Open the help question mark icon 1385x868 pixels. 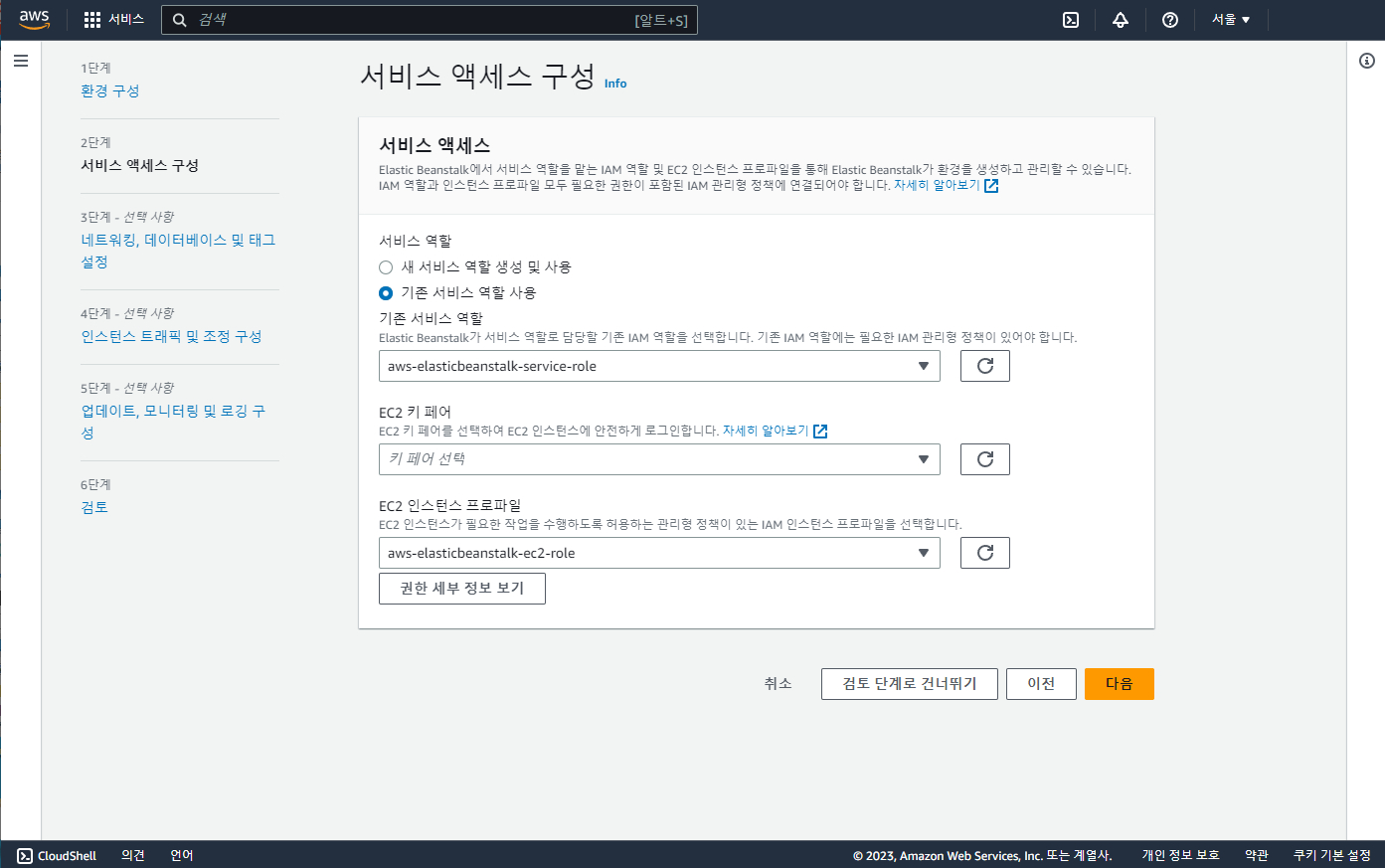[1170, 20]
